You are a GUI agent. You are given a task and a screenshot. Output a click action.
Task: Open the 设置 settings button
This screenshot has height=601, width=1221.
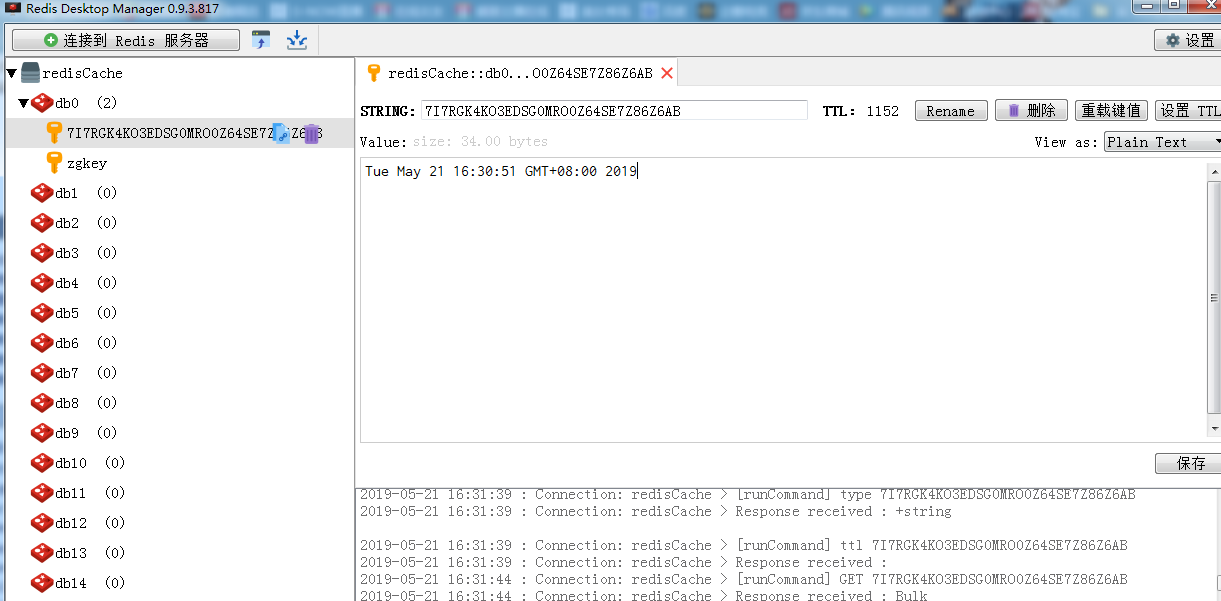[x=1188, y=40]
